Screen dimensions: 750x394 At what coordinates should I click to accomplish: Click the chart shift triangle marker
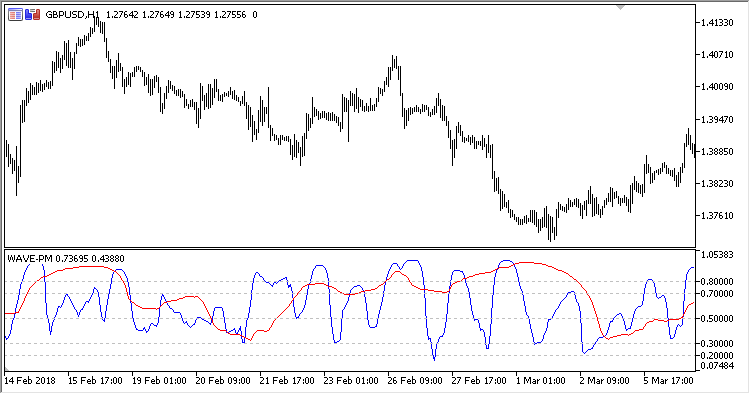(x=620, y=8)
